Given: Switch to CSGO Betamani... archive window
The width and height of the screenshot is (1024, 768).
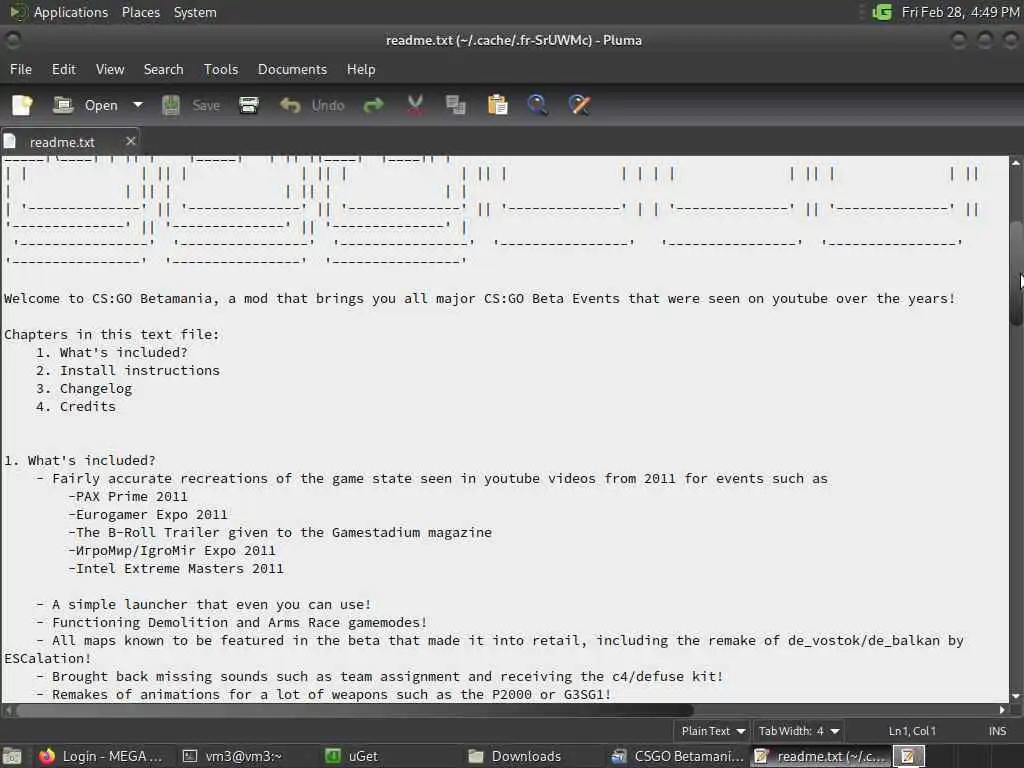Looking at the screenshot, I should click(x=678, y=756).
